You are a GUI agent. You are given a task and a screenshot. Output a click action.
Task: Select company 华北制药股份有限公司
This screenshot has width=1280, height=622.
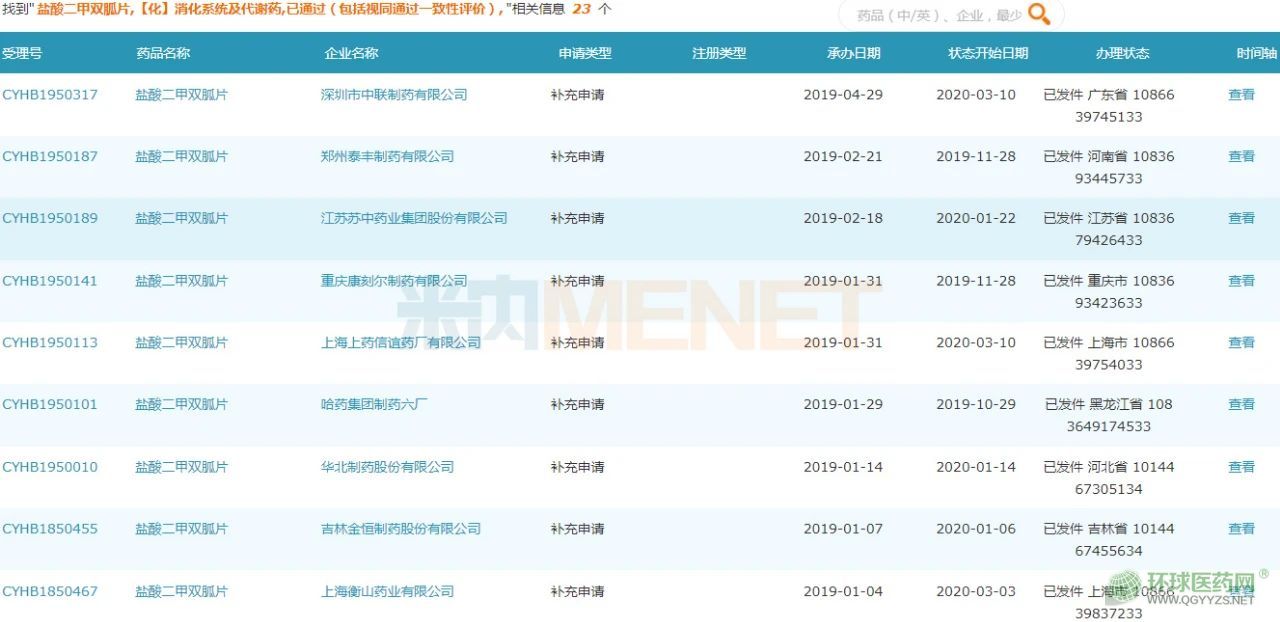click(x=386, y=467)
